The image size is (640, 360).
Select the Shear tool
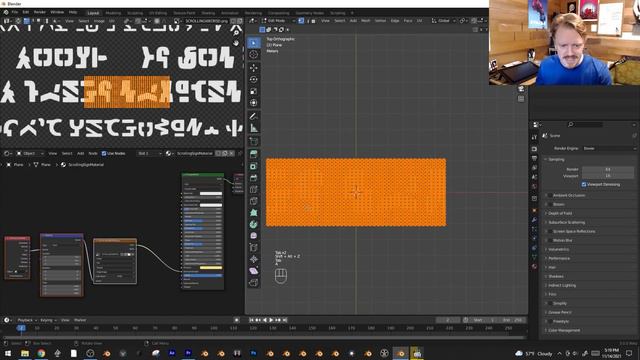coord(253,271)
